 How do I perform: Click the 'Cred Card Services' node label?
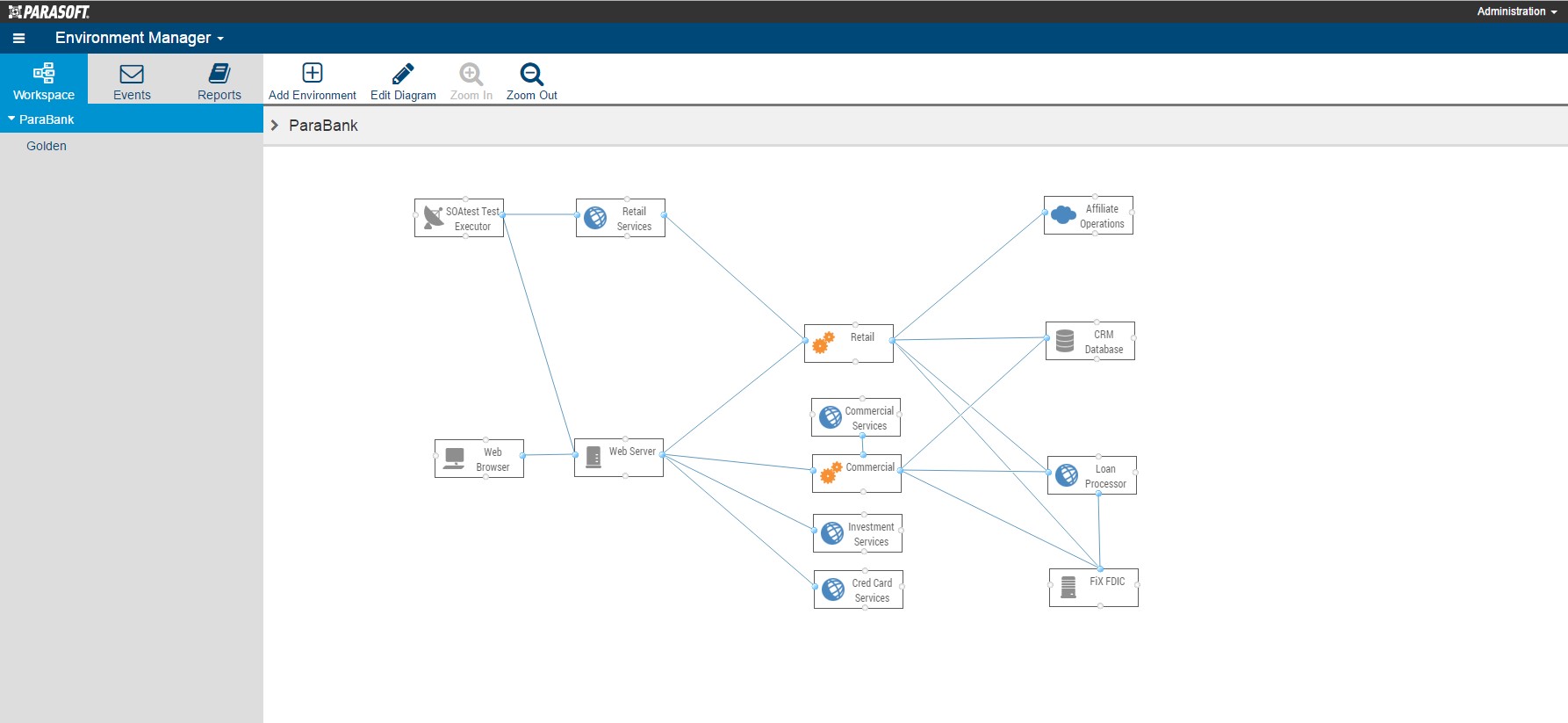tap(872, 590)
